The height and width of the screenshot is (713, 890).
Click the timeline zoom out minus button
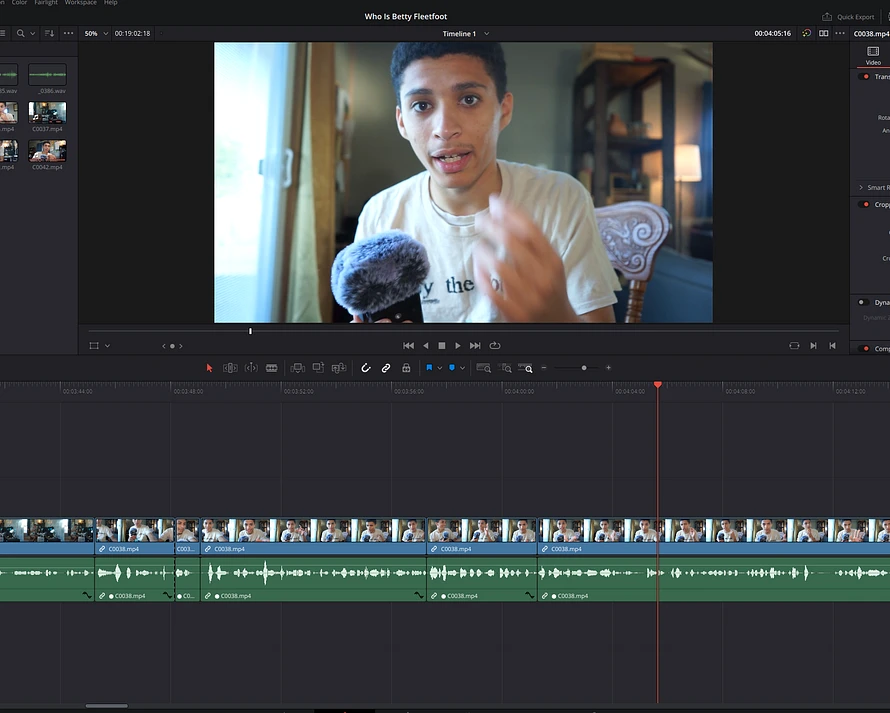[544, 368]
